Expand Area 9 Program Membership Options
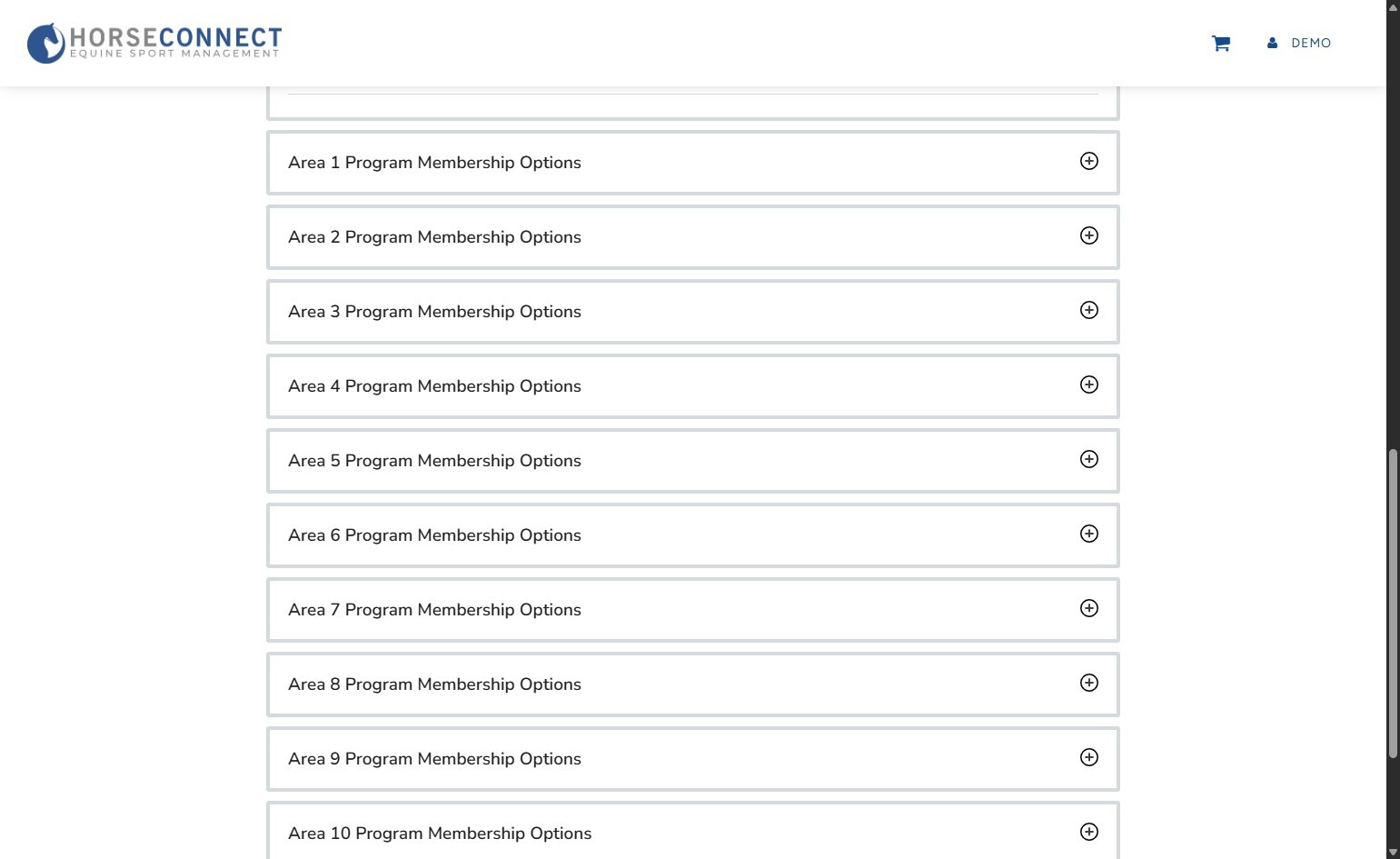The image size is (1400, 859). pyautogui.click(x=1088, y=757)
